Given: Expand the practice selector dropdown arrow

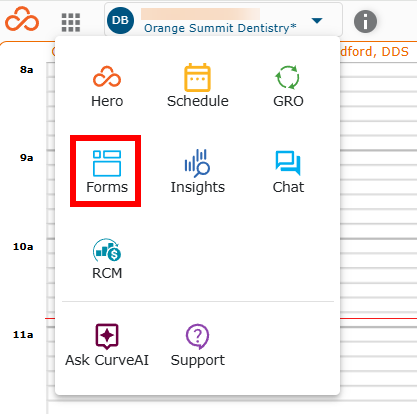Looking at the screenshot, I should pos(317,21).
